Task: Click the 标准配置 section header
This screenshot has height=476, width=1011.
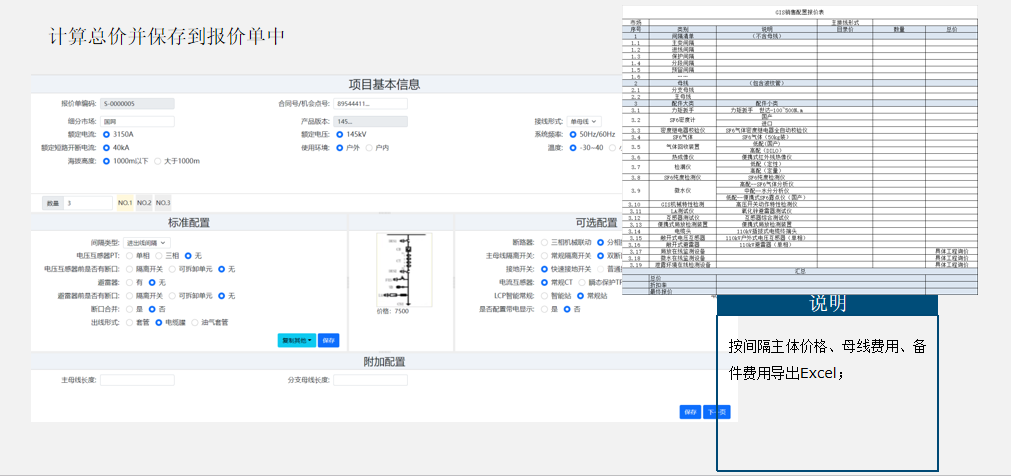Action: click(189, 223)
